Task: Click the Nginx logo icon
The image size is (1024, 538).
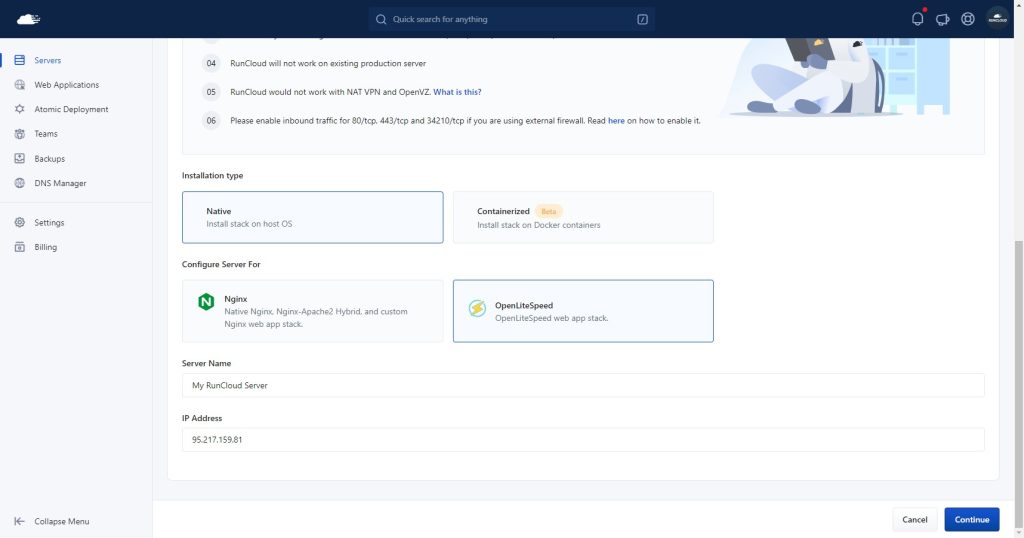Action: coord(206,302)
